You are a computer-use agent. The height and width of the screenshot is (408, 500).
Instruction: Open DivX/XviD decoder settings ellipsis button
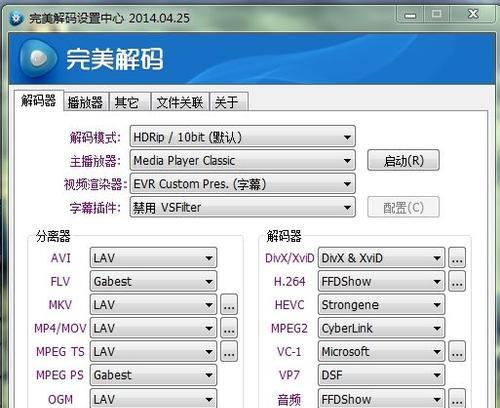coord(457,258)
